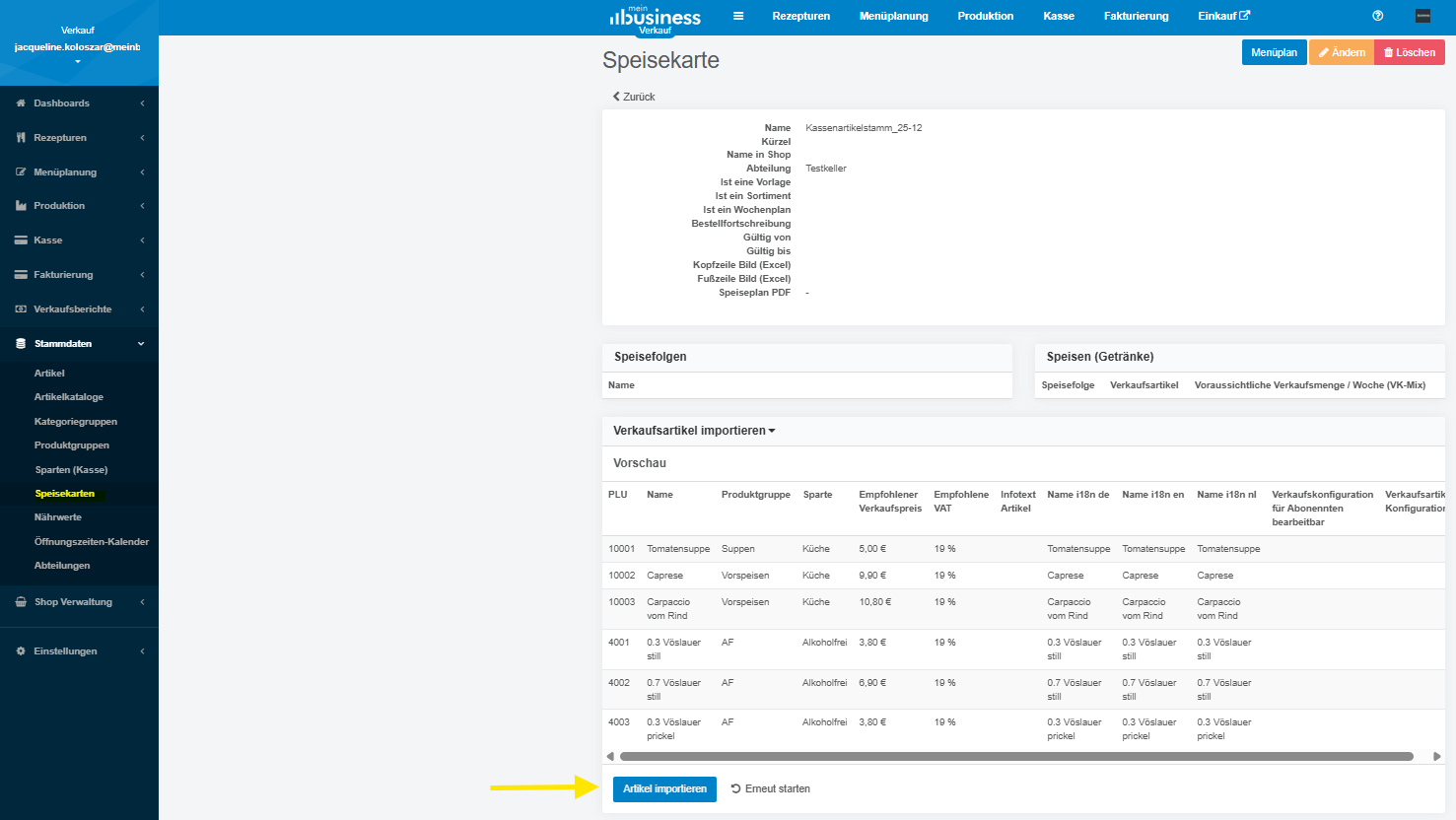Click the hamburger menu icon in top bar
The image size is (1456, 820).
738,16
